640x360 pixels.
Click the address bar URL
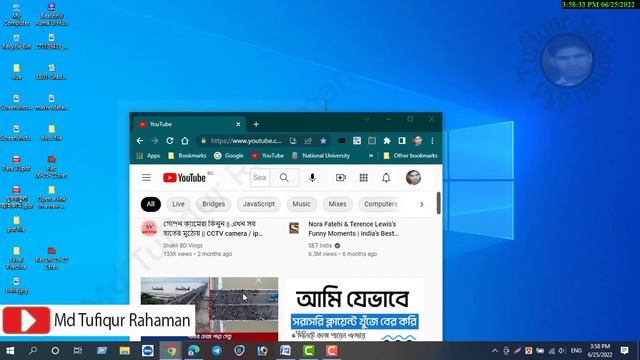pos(246,141)
